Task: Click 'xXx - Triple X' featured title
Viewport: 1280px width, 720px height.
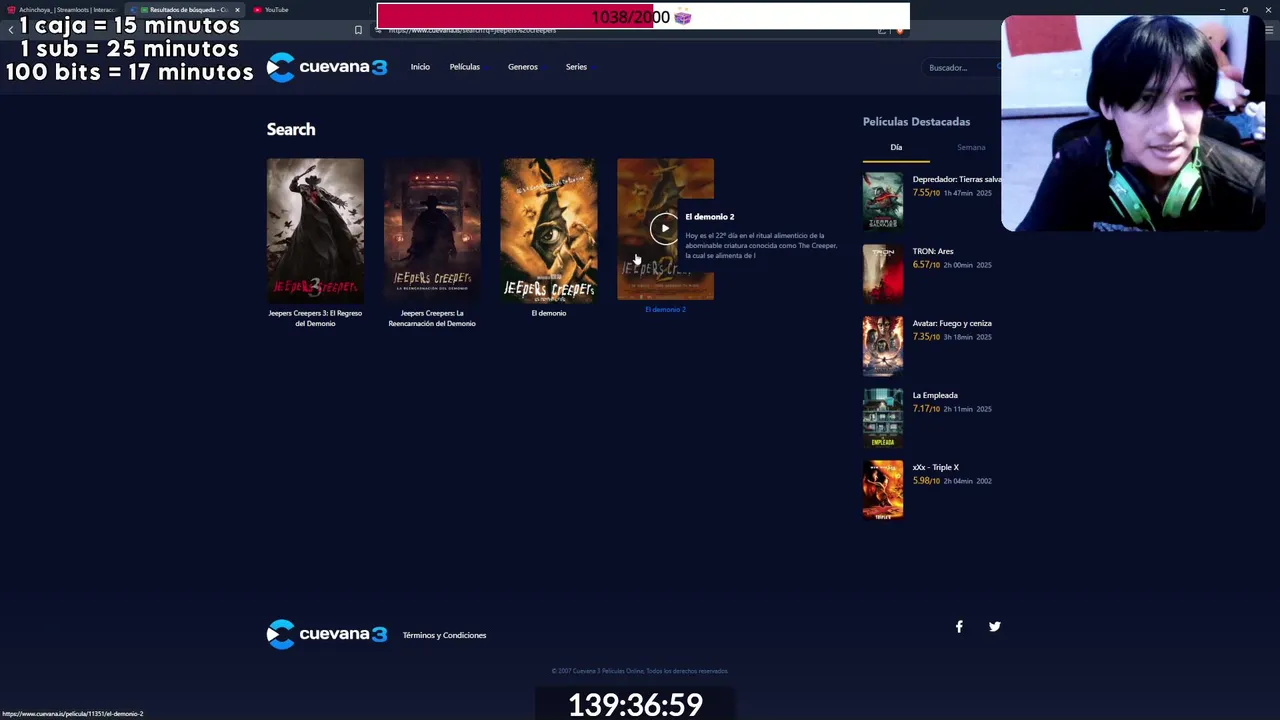Action: (936, 467)
